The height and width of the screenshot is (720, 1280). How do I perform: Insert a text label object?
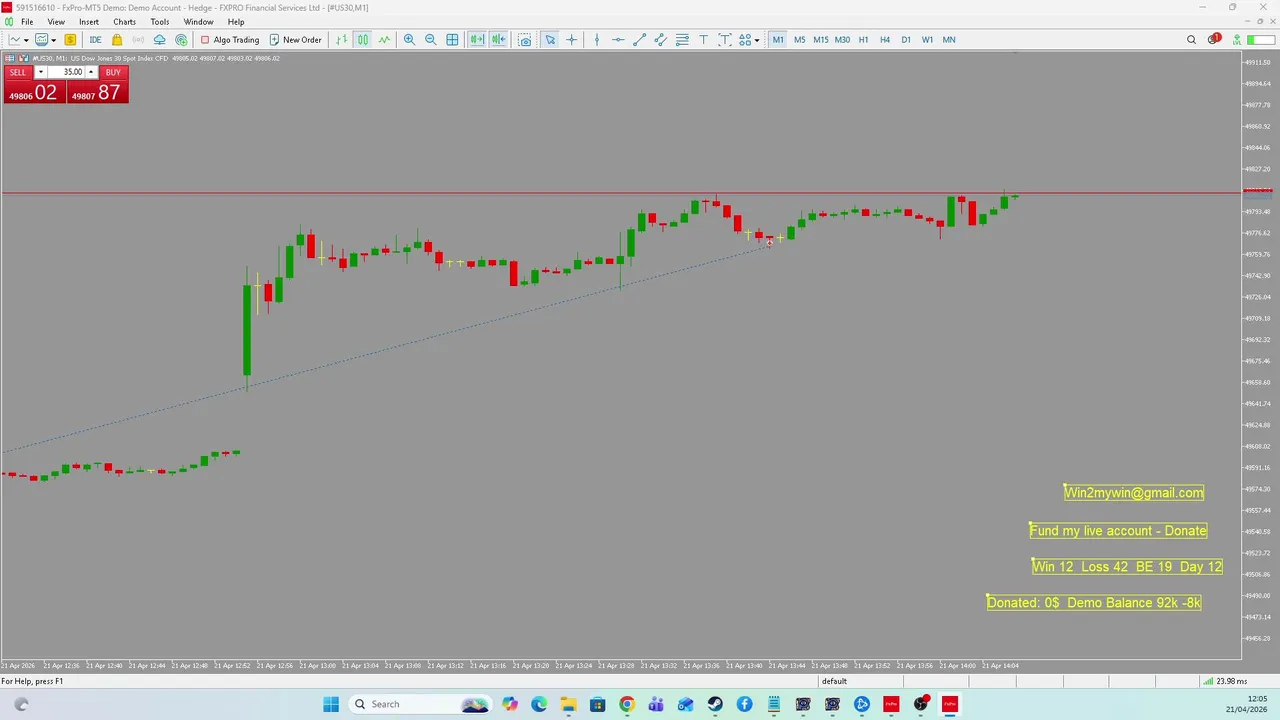tap(725, 40)
